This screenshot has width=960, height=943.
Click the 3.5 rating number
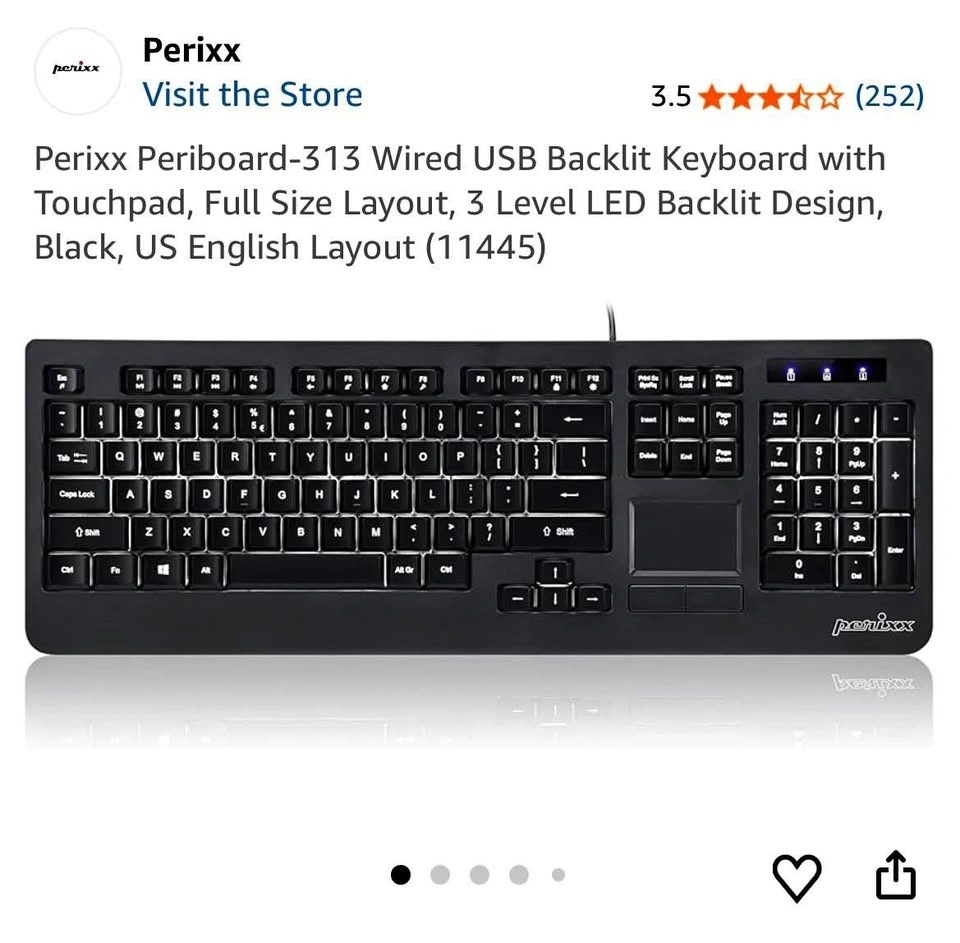(670, 97)
